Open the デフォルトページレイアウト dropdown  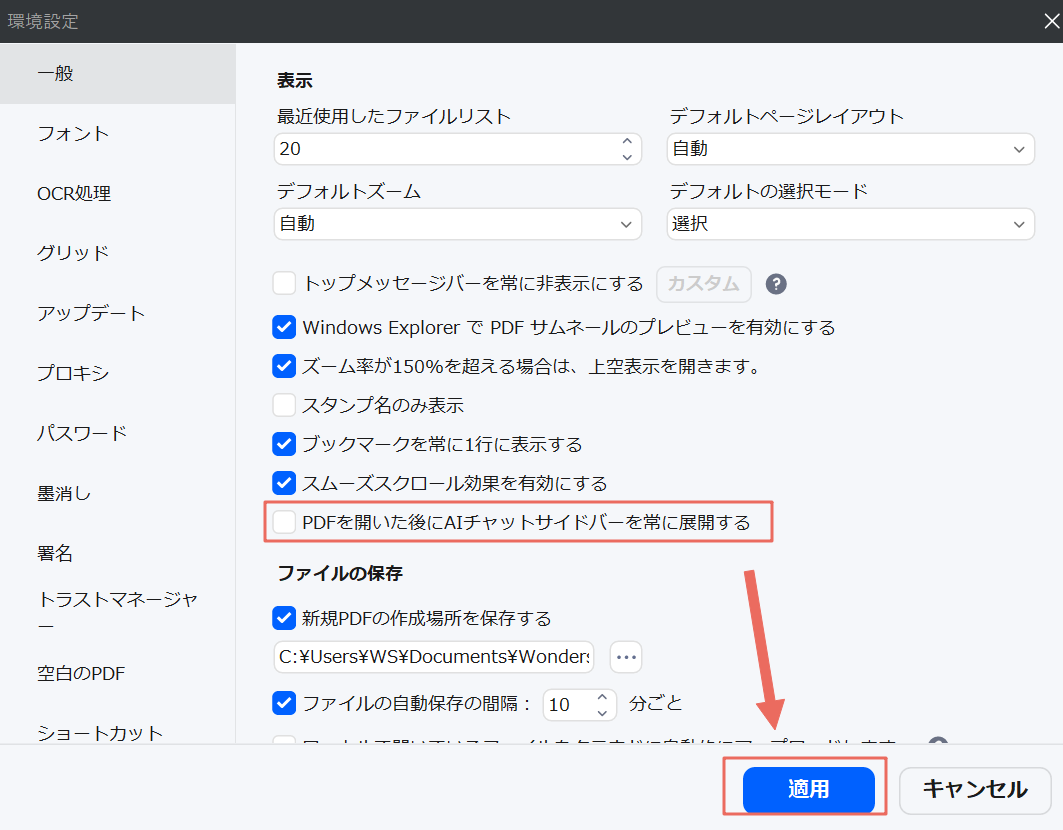pos(850,148)
